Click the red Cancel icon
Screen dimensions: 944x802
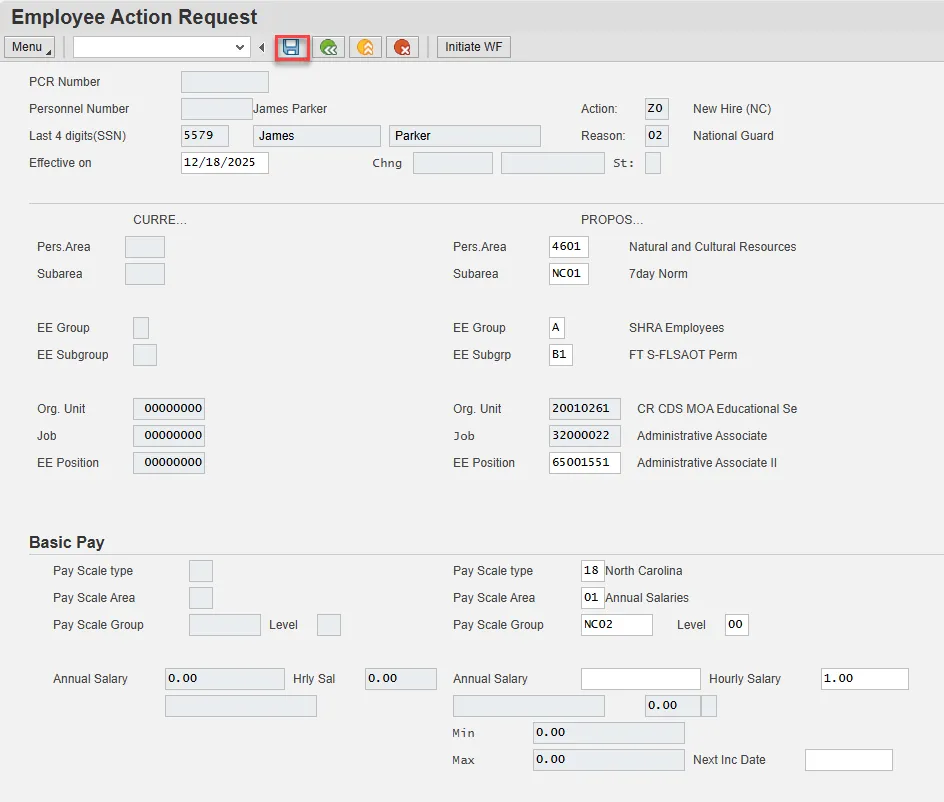click(x=402, y=47)
